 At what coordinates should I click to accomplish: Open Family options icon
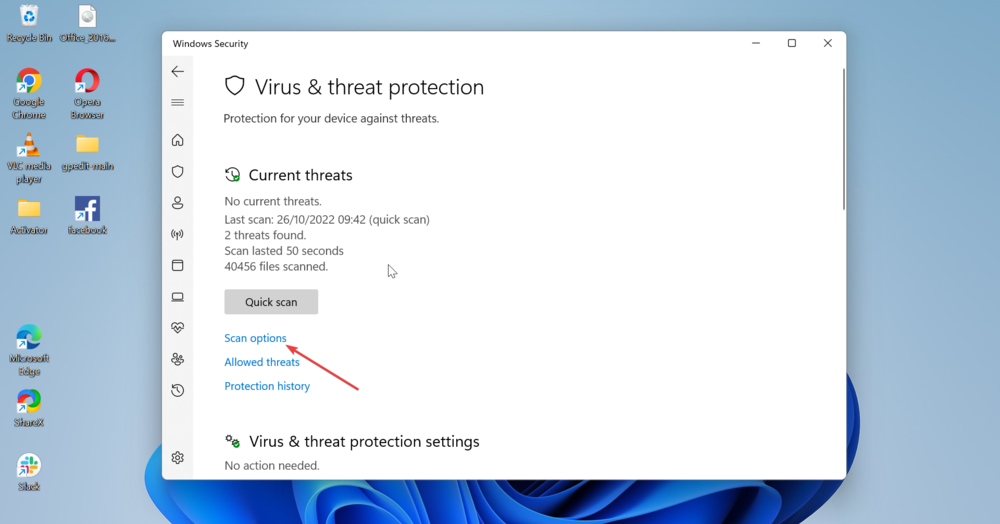pos(177,359)
